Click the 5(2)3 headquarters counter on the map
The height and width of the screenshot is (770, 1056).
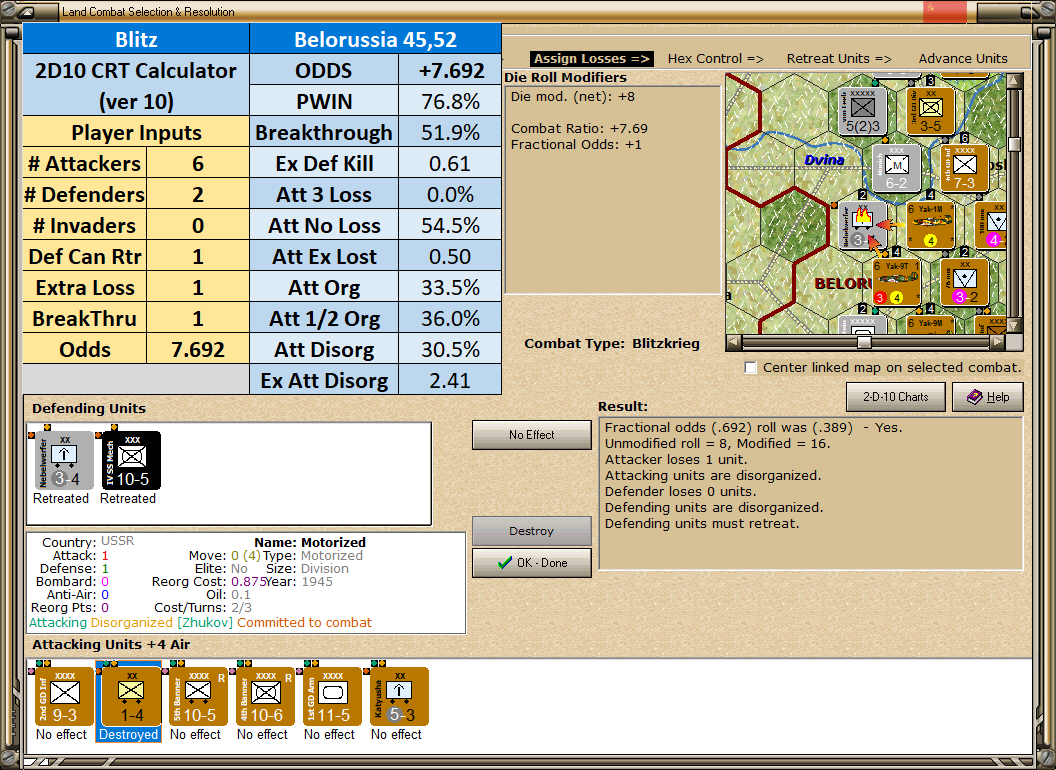863,111
